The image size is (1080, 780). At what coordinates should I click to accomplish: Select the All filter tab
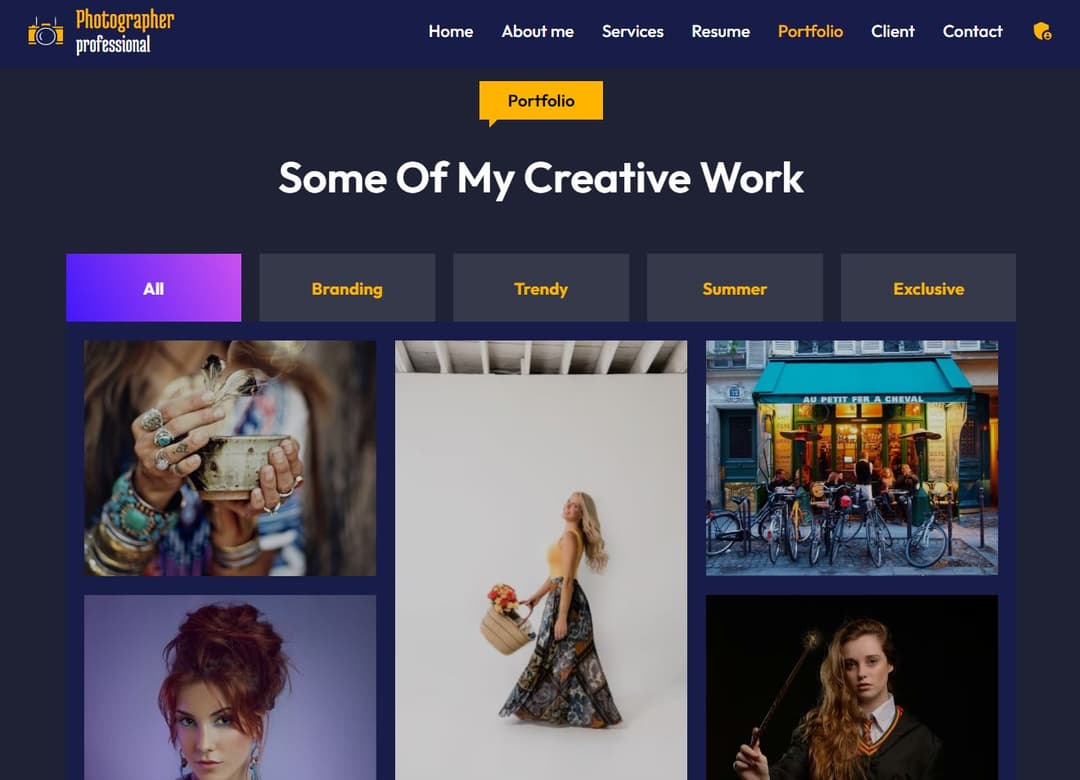click(x=154, y=288)
